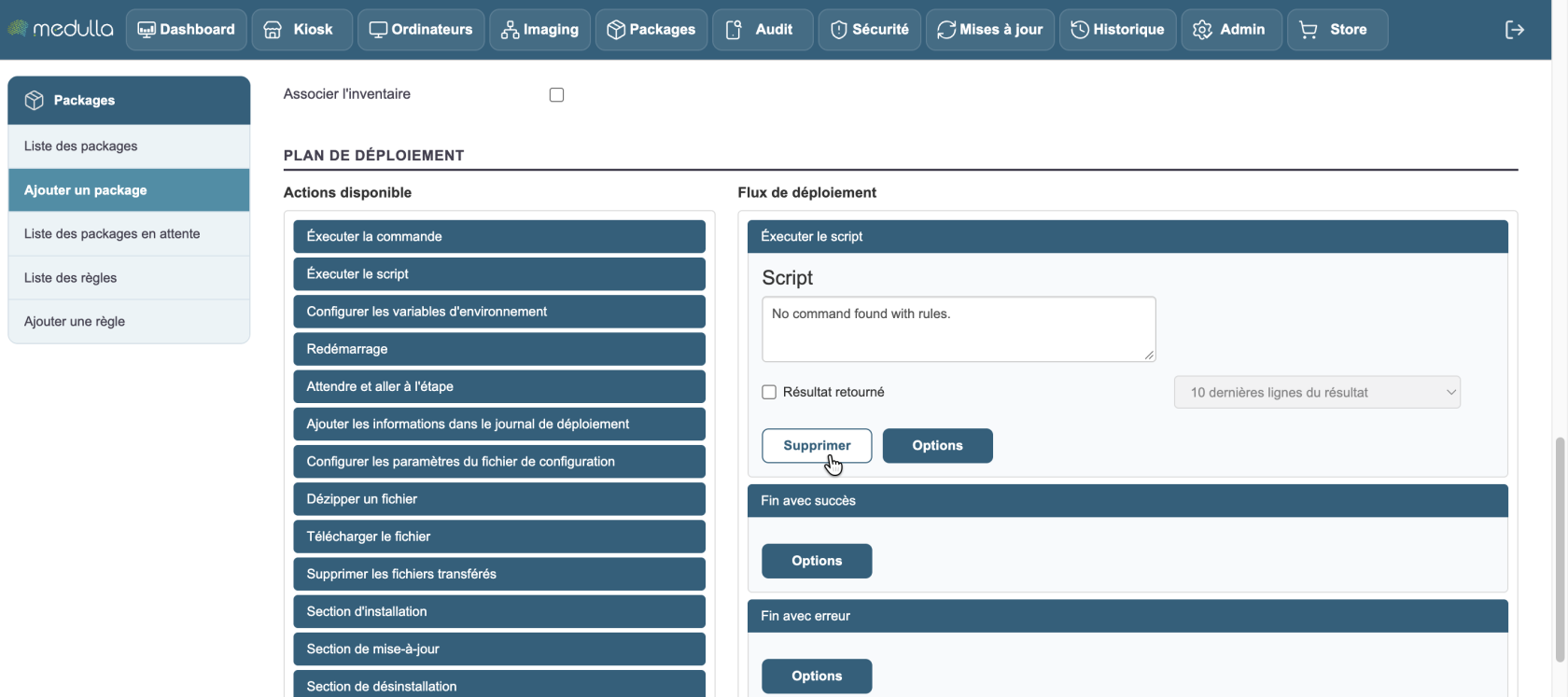Open Liste des packages in sidebar
The width and height of the screenshot is (1568, 697).
point(129,146)
